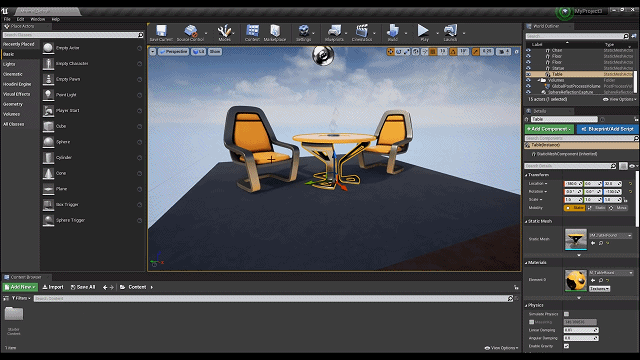Use selected asset for Static Mesh slot
The height and width of the screenshot is (360, 640).
pyautogui.click(x=593, y=243)
